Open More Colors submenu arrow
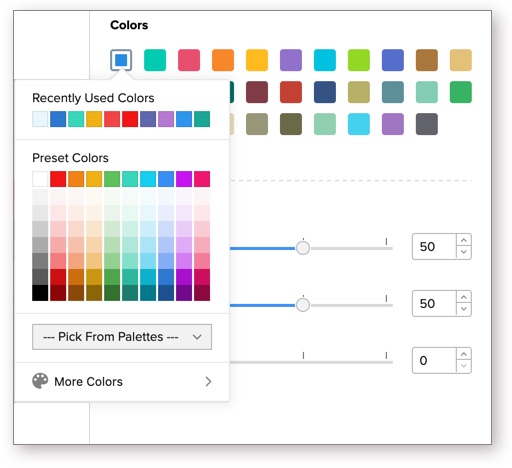This screenshot has height=468, width=512. coord(208,381)
